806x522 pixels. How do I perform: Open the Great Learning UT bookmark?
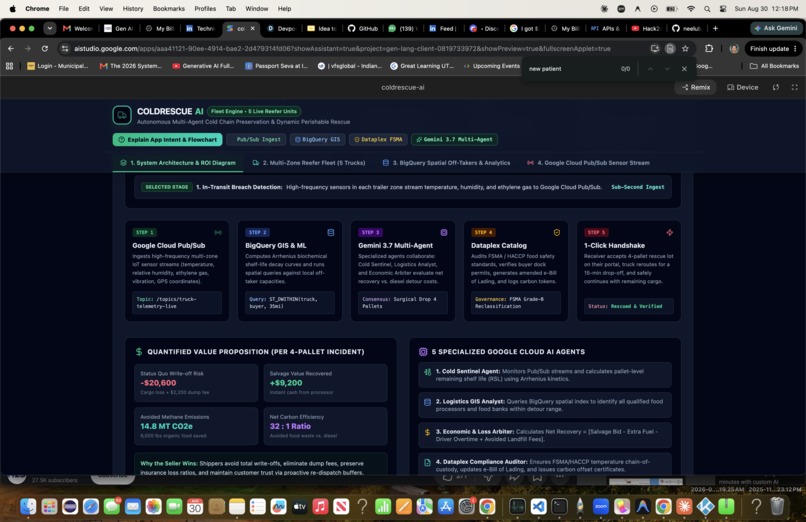(422, 66)
